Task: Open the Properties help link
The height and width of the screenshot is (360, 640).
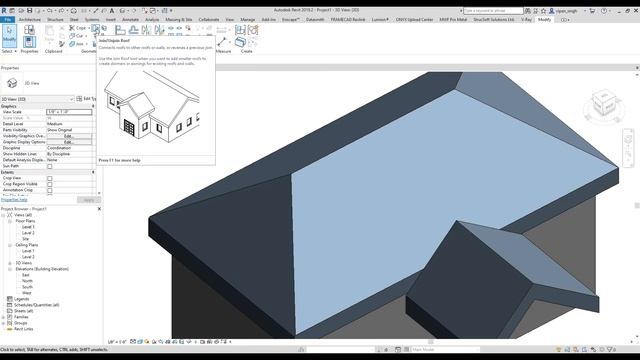Action: 14,200
